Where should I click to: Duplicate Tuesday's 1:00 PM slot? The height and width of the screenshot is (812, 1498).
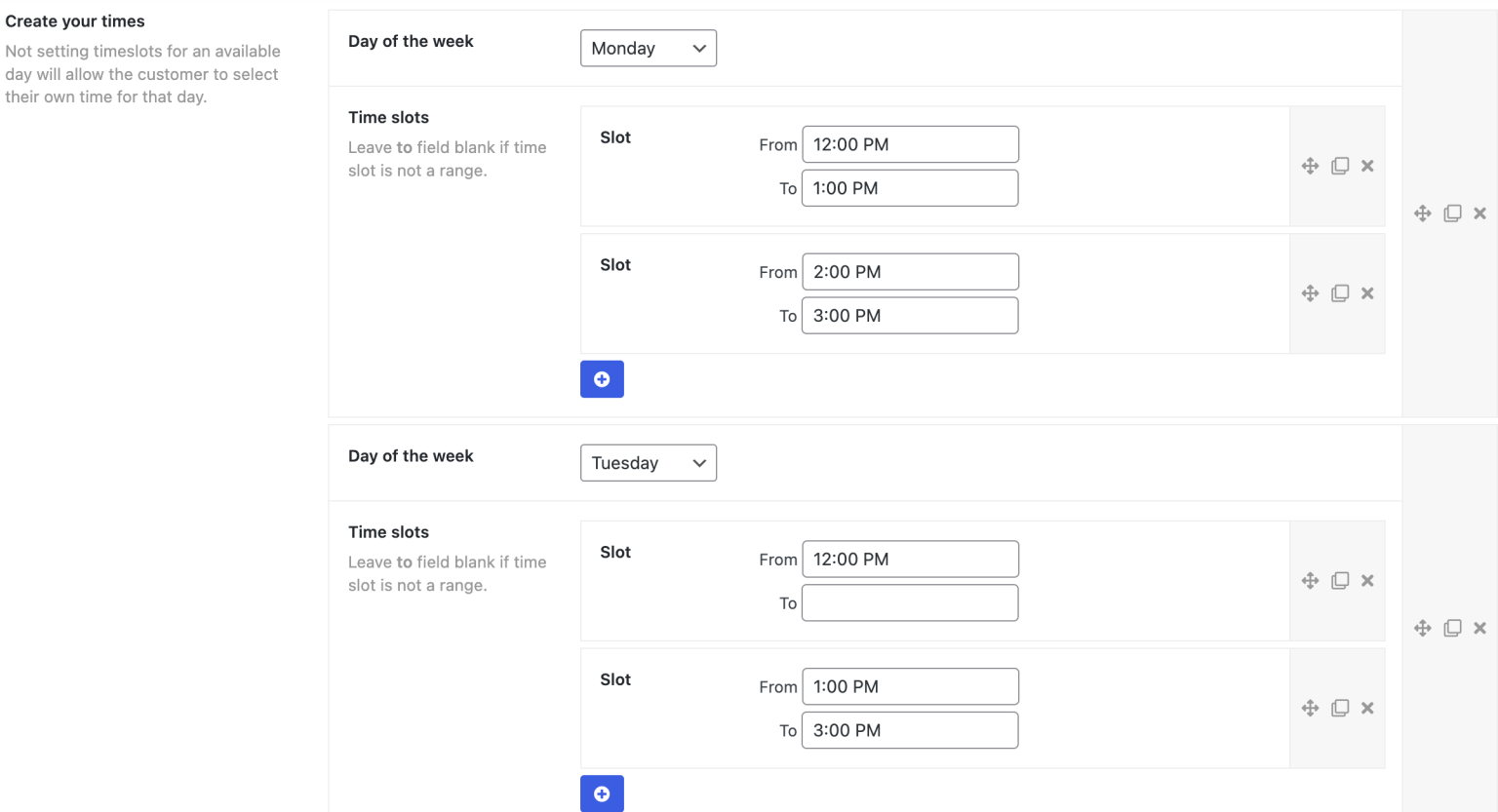click(1339, 707)
